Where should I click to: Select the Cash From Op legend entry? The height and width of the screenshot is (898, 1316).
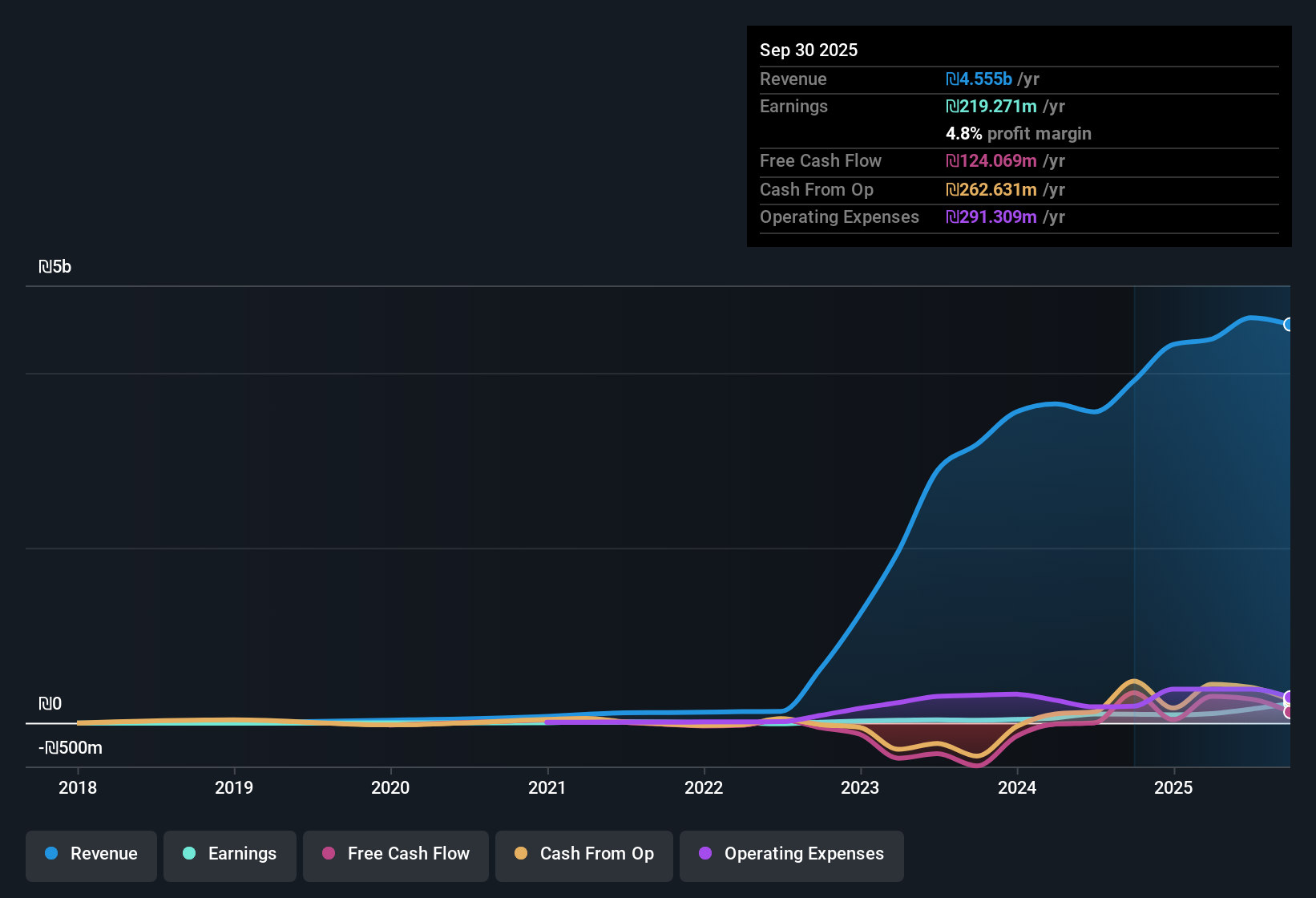tap(583, 854)
